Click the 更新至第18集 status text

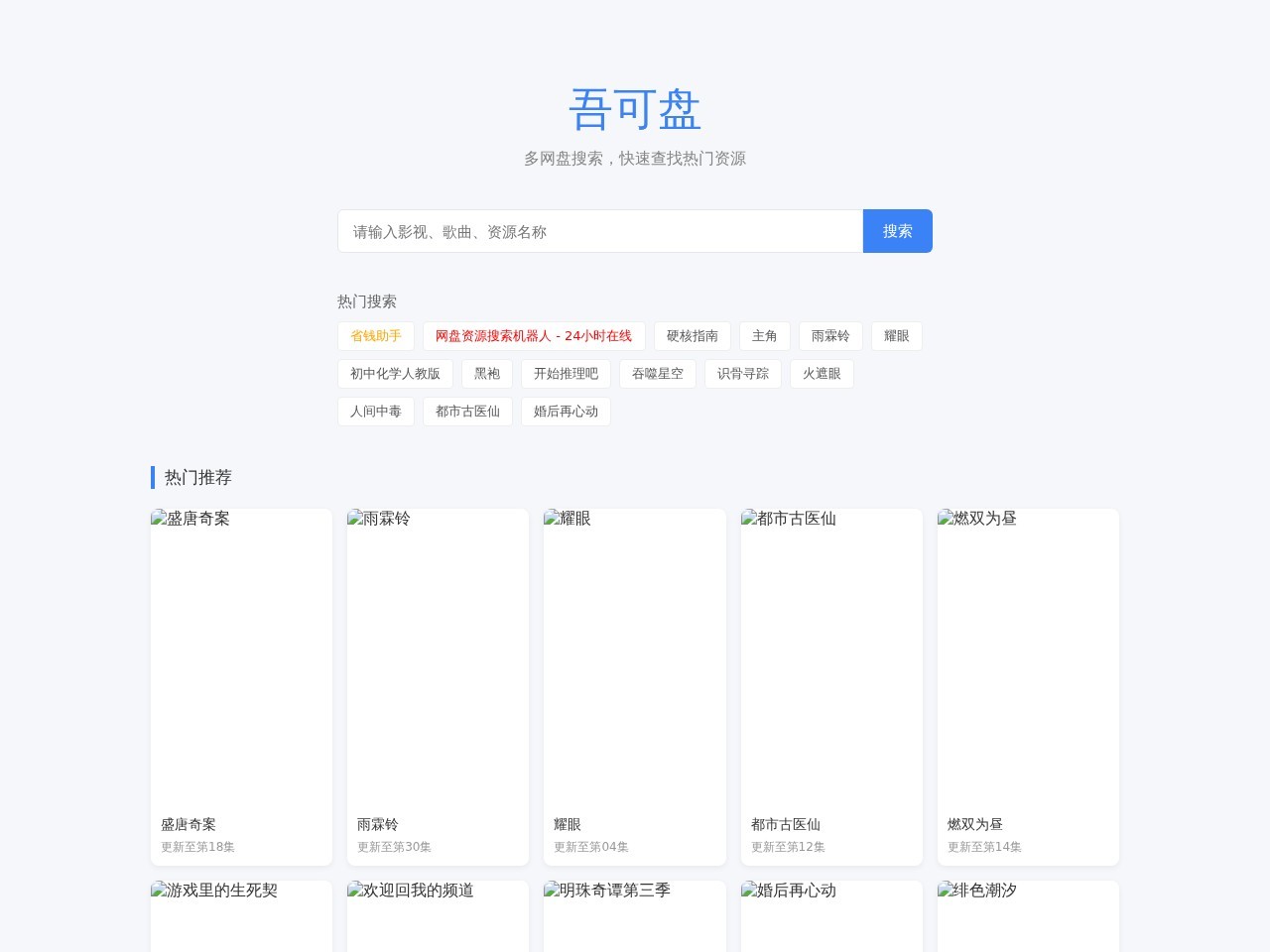coord(198,847)
